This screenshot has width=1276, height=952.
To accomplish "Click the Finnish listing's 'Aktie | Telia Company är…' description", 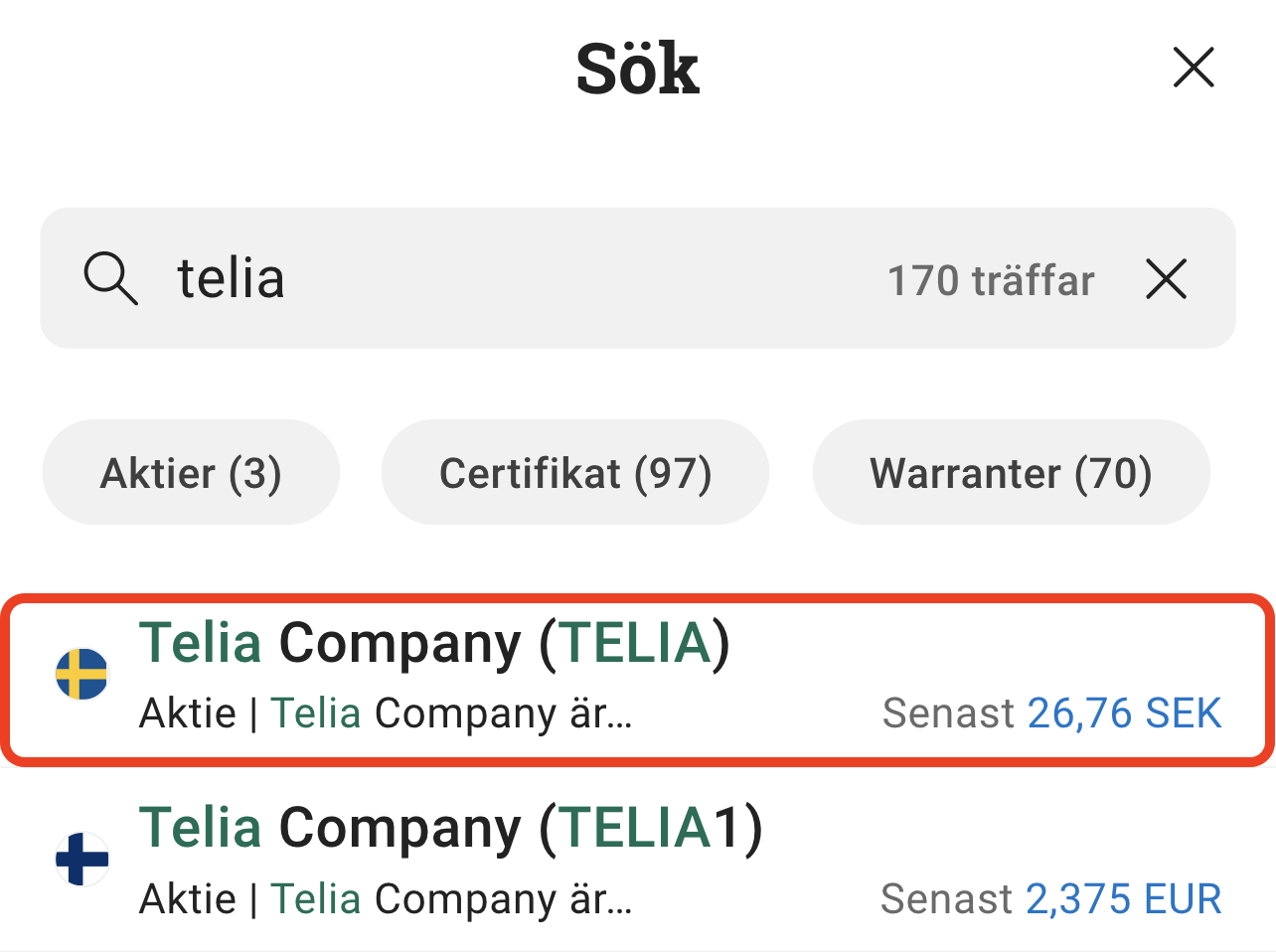I will [386, 899].
